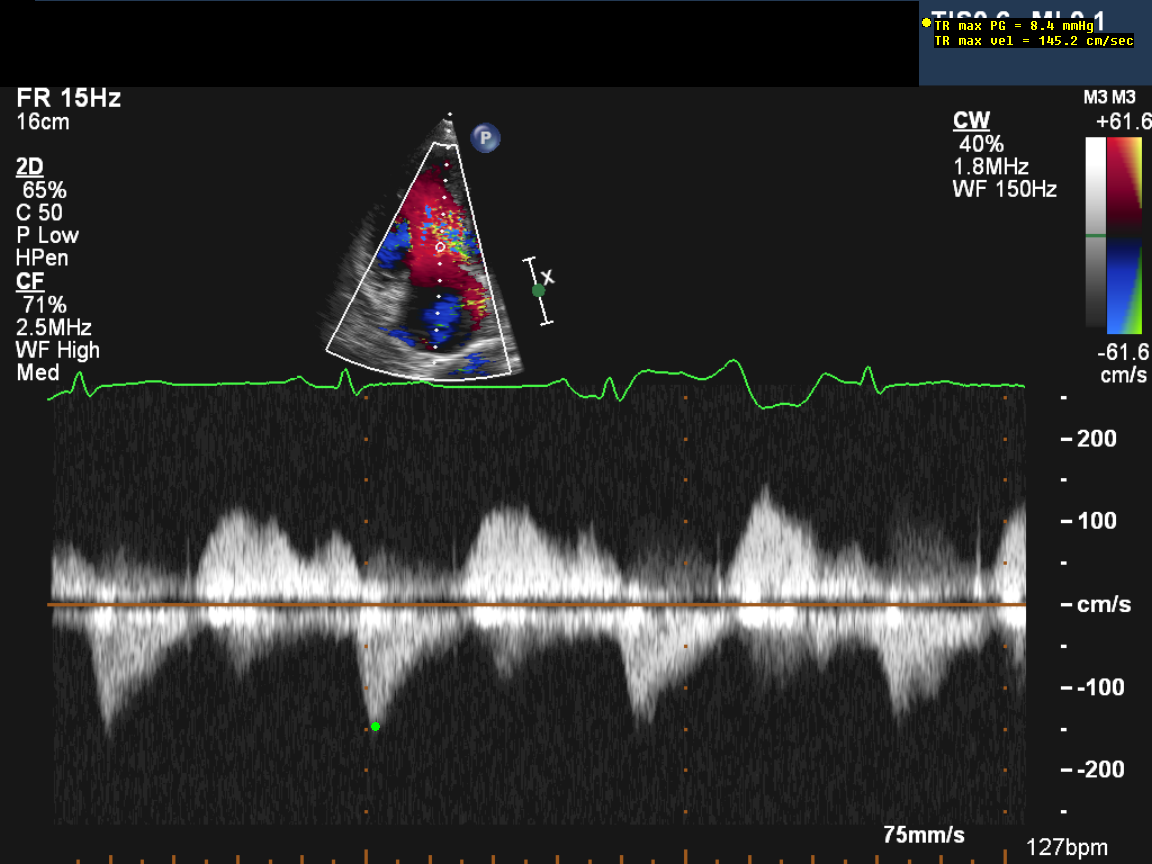Select the CW sample gate circle in sector
Viewport: 1152px width, 864px height.
[x=439, y=245]
